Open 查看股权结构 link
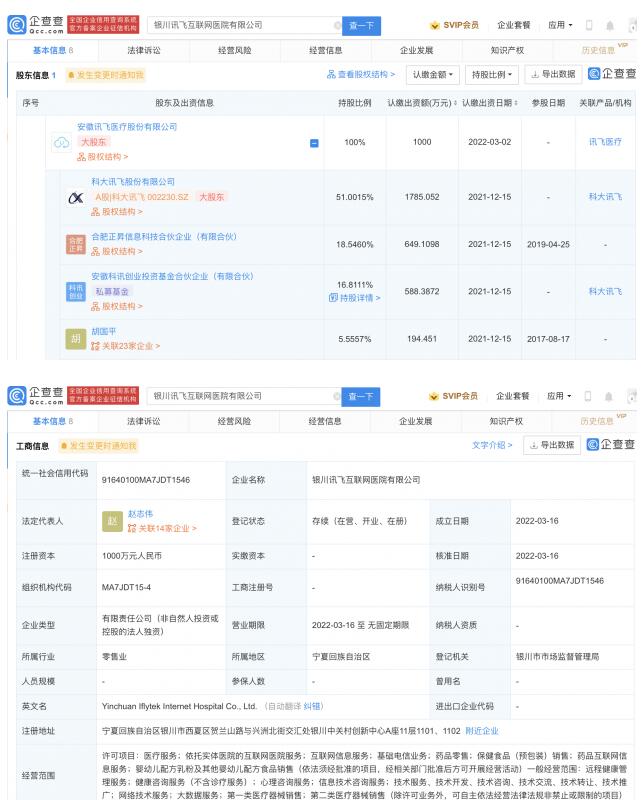 (x=361, y=74)
